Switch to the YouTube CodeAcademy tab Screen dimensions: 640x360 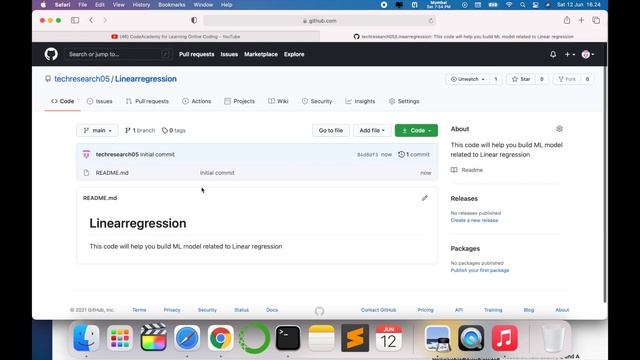pyautogui.click(x=176, y=36)
